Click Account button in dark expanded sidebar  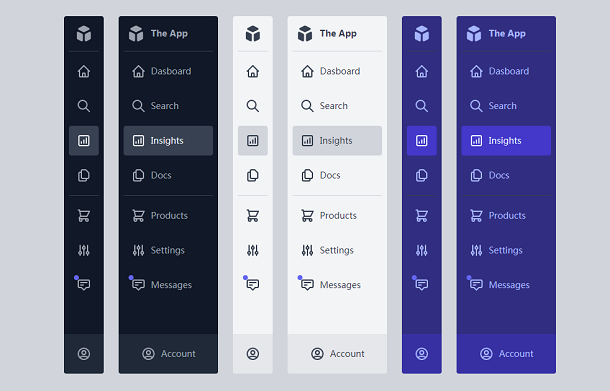168,354
